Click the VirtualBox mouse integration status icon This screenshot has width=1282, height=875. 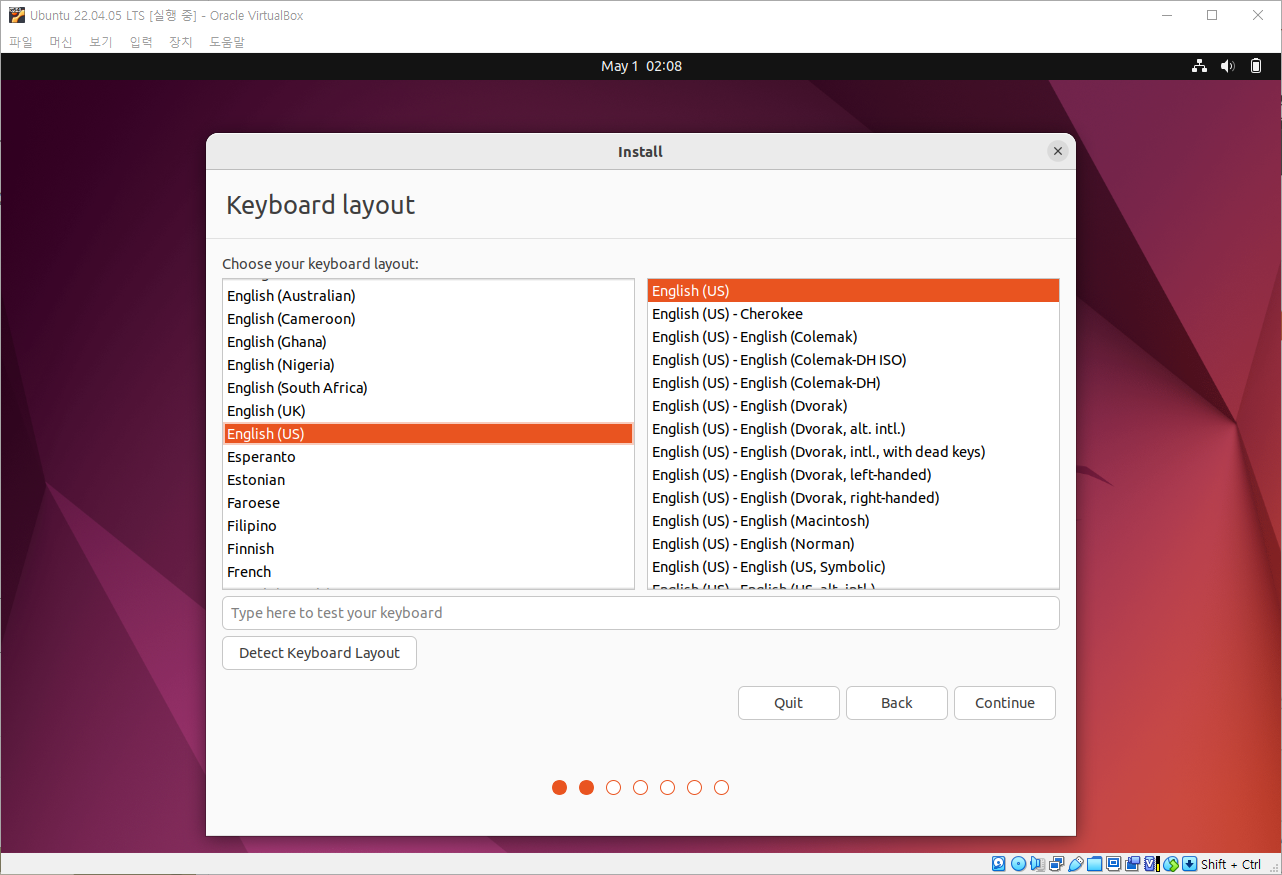(x=1171, y=864)
